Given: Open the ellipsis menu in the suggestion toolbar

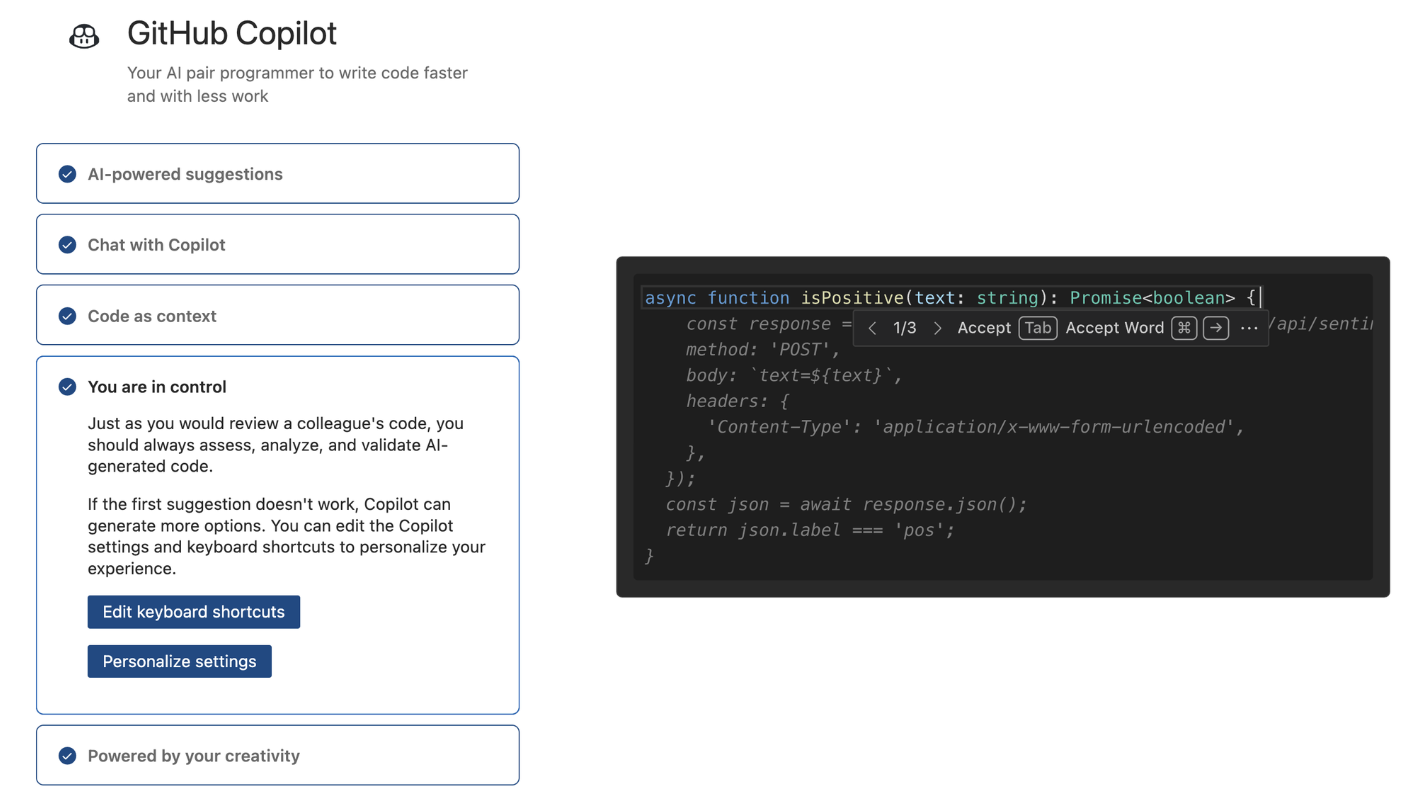Looking at the screenshot, I should [x=1249, y=327].
